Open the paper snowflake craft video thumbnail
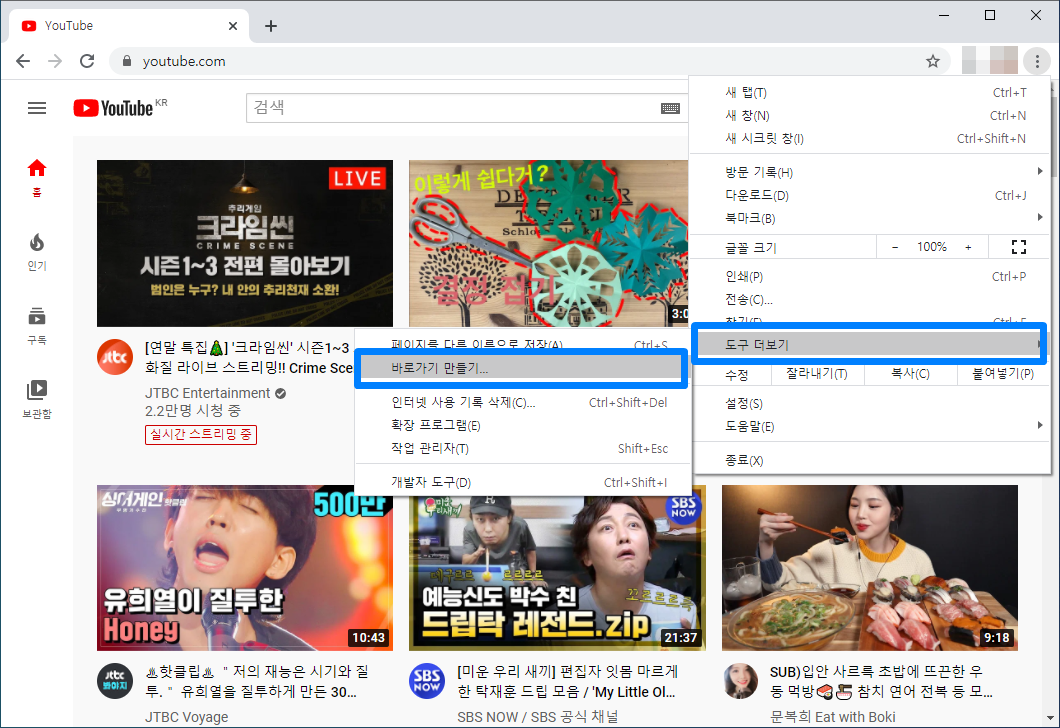This screenshot has height=728, width=1060. point(548,243)
